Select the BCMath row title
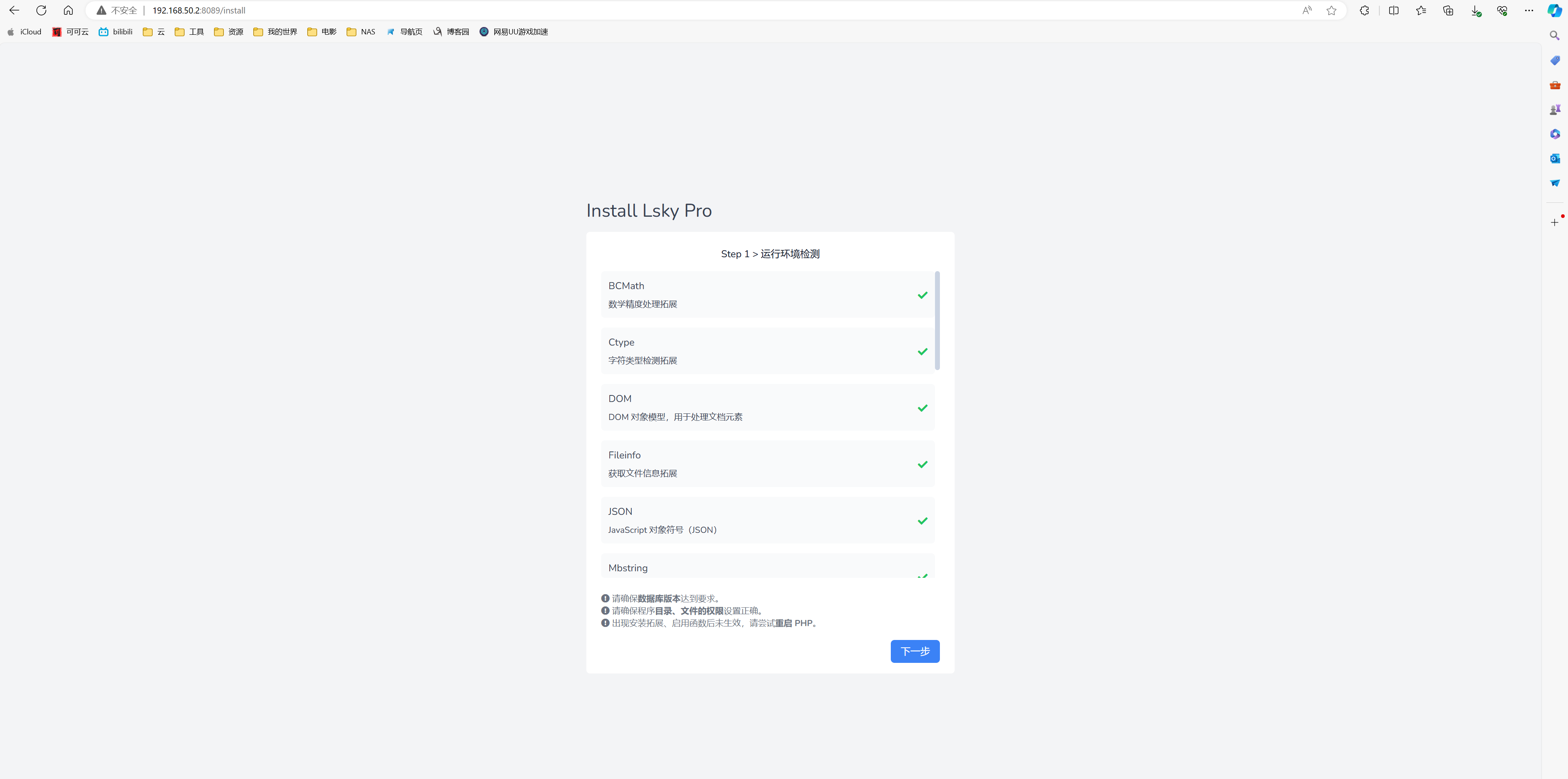This screenshot has height=779, width=1568. [x=626, y=286]
